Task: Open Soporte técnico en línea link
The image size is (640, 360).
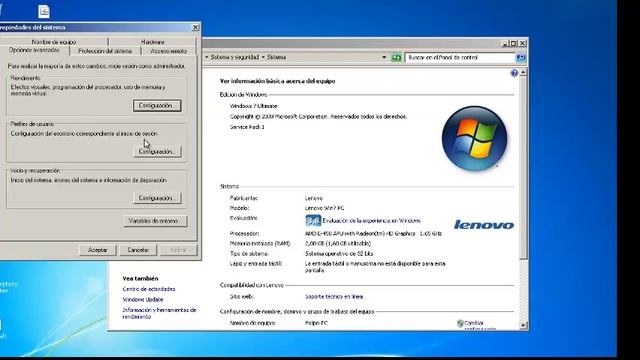Action: pos(334,296)
